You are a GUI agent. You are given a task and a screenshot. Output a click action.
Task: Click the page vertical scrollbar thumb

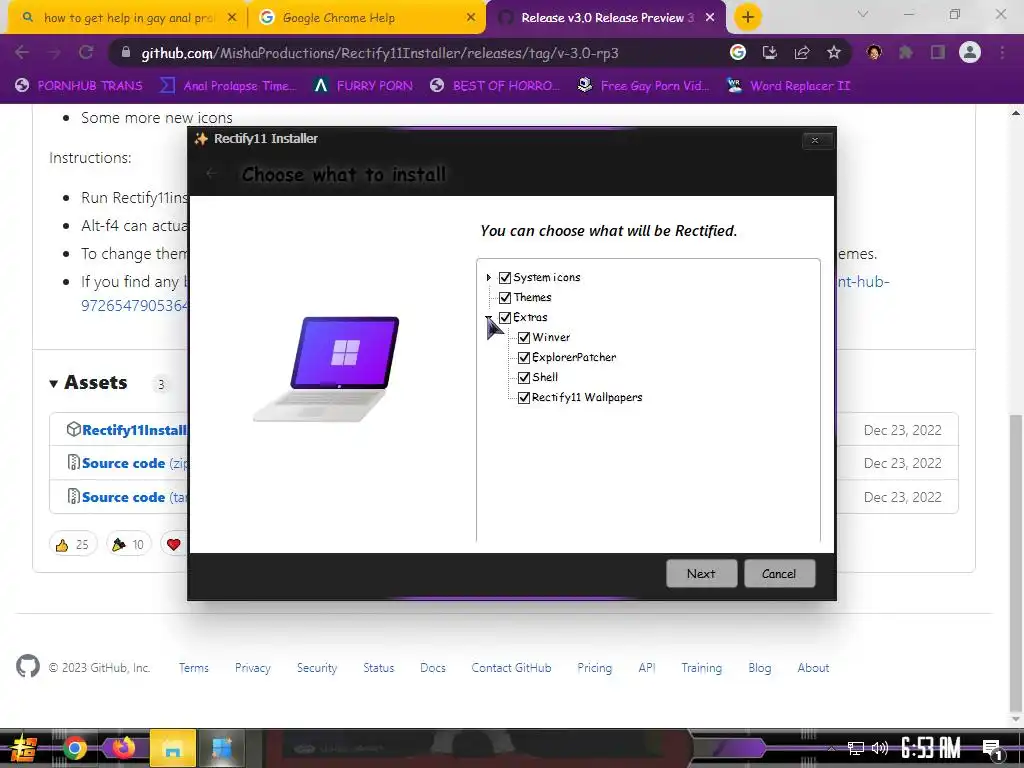point(1016,562)
